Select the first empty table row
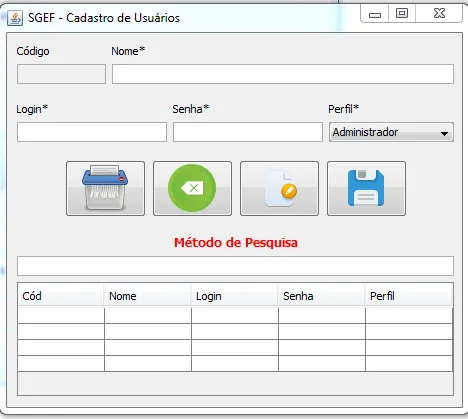The width and height of the screenshot is (468, 419). pyautogui.click(x=235, y=315)
